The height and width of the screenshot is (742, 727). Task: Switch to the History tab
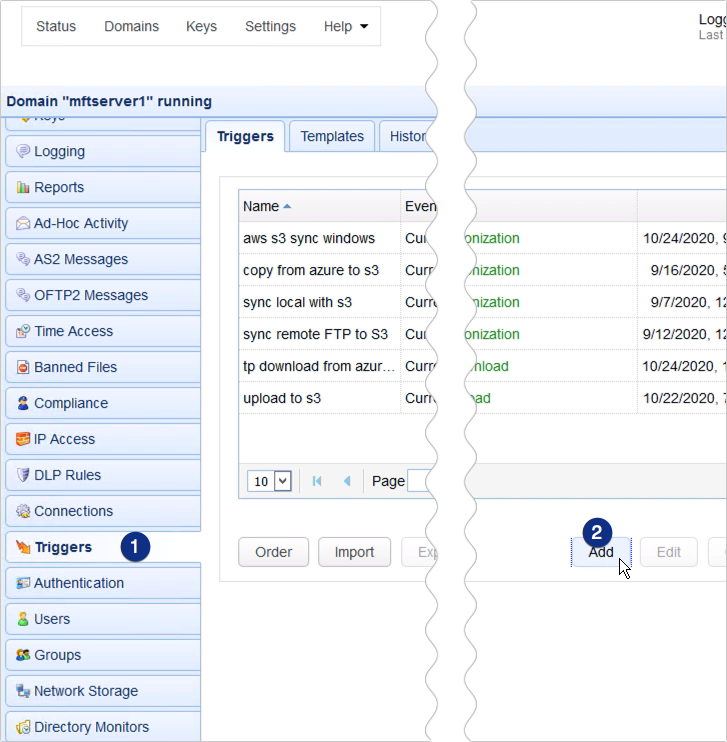coord(407,136)
